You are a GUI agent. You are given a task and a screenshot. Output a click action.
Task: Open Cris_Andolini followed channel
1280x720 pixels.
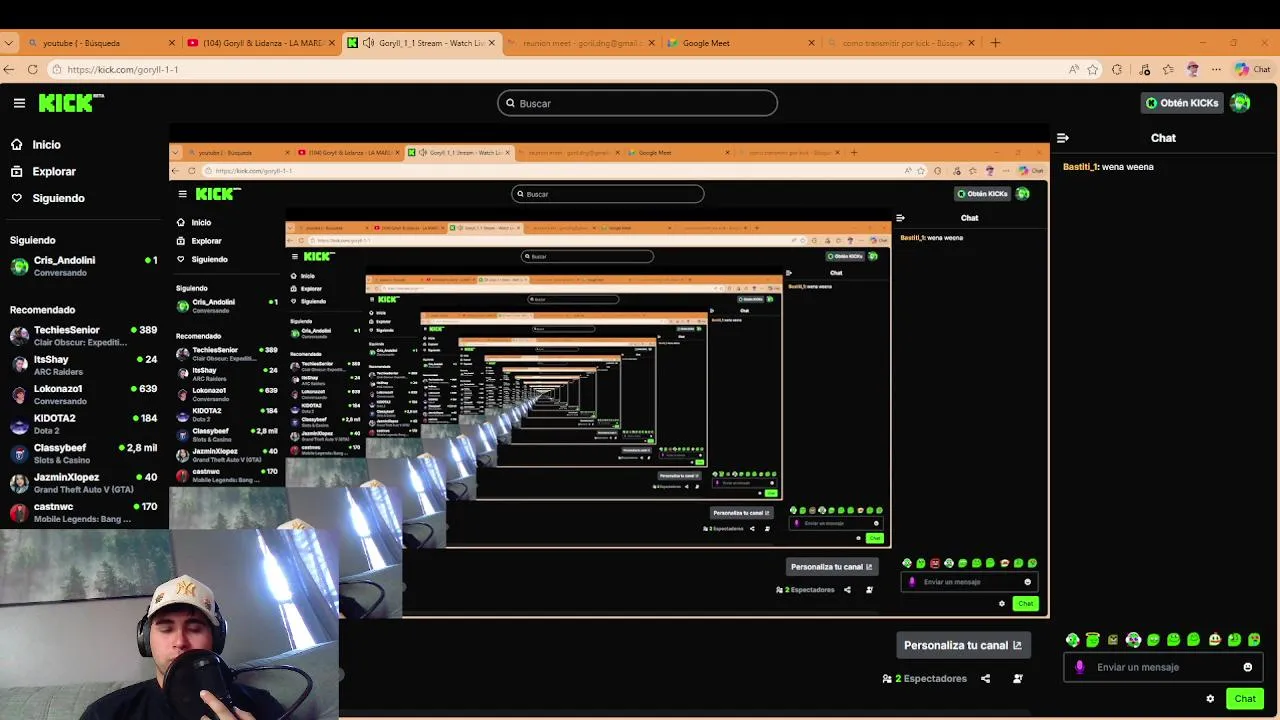pos(83,266)
